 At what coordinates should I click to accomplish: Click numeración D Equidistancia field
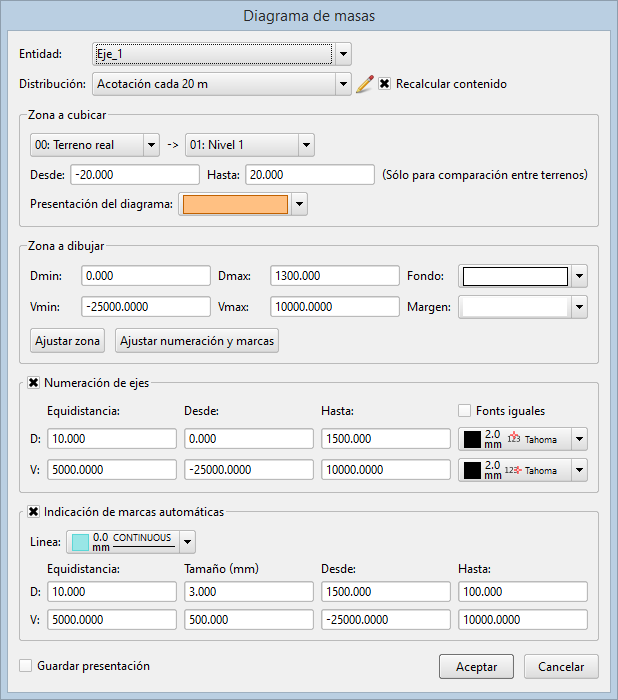[112, 438]
